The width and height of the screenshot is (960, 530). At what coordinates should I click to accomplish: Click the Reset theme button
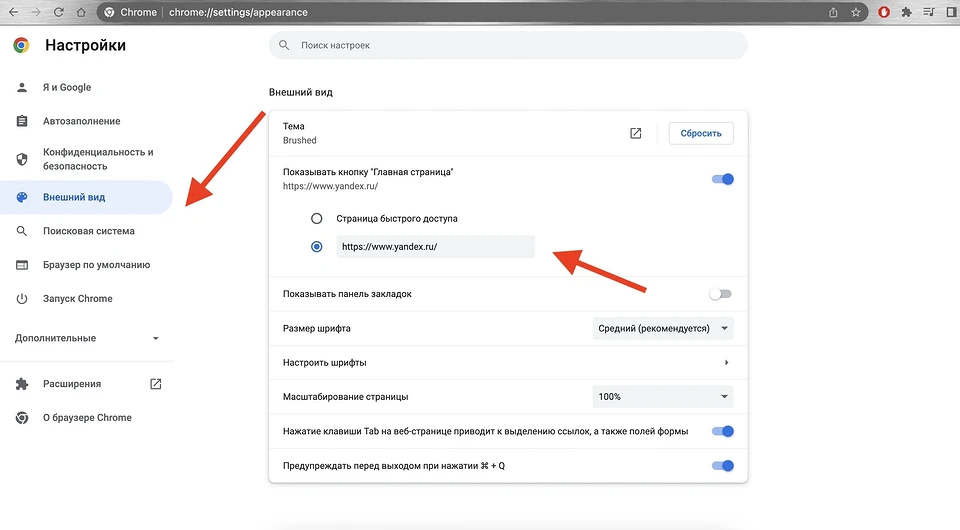coord(701,133)
